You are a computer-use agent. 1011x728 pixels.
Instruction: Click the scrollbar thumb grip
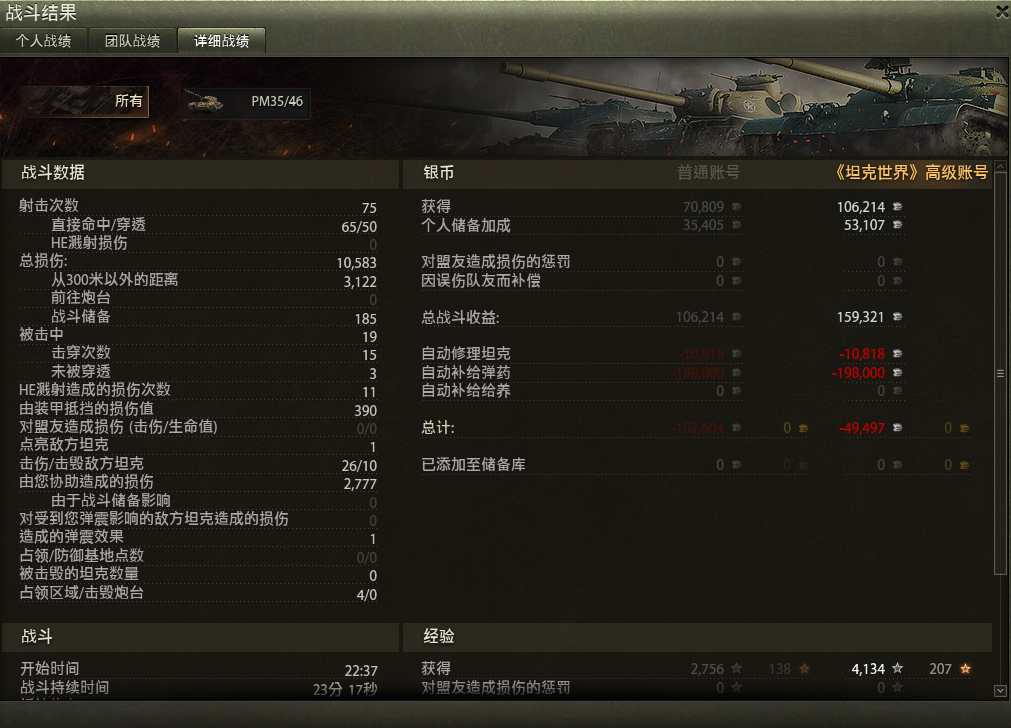1001,373
